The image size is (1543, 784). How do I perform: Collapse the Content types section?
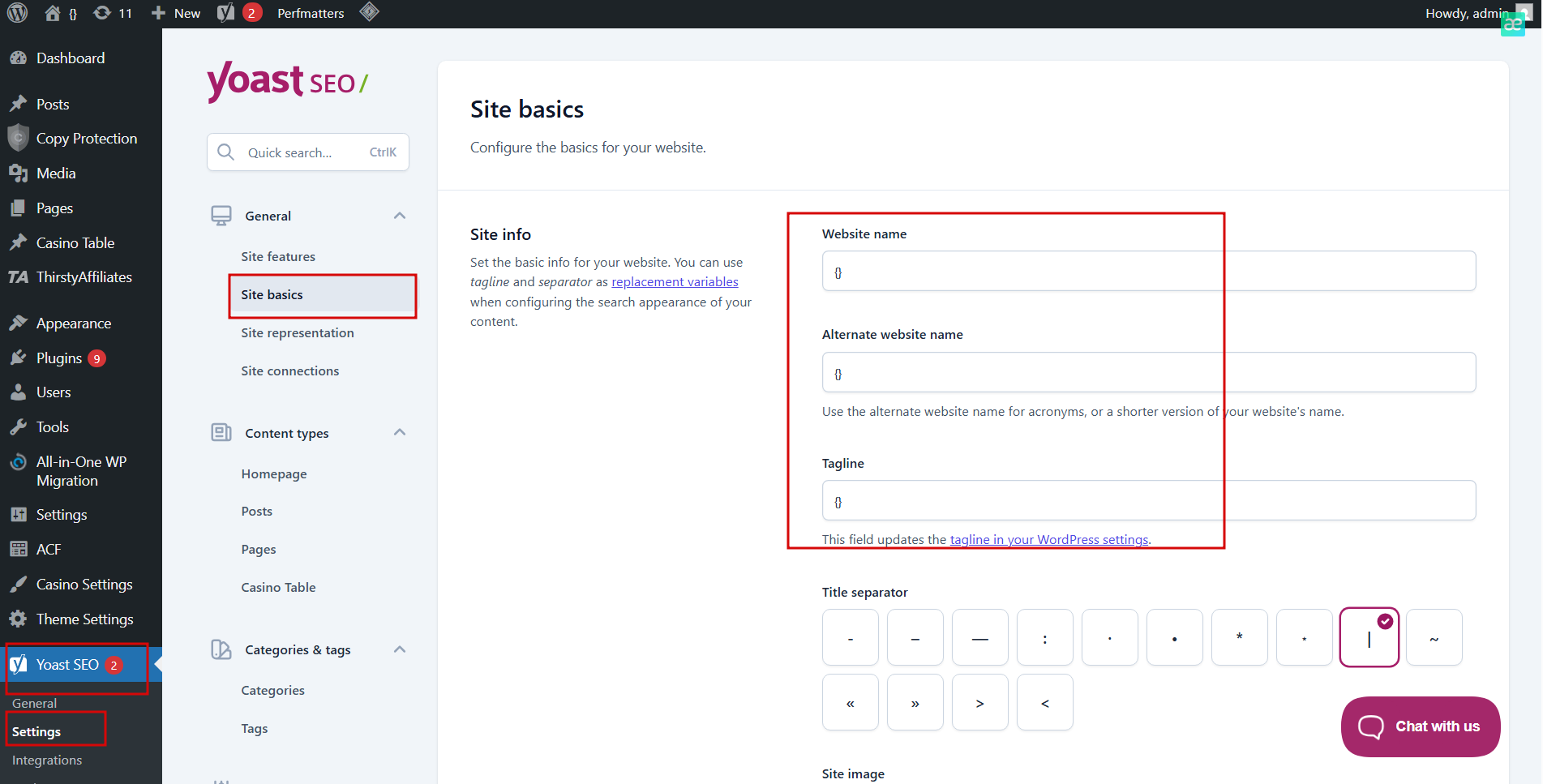[400, 433]
